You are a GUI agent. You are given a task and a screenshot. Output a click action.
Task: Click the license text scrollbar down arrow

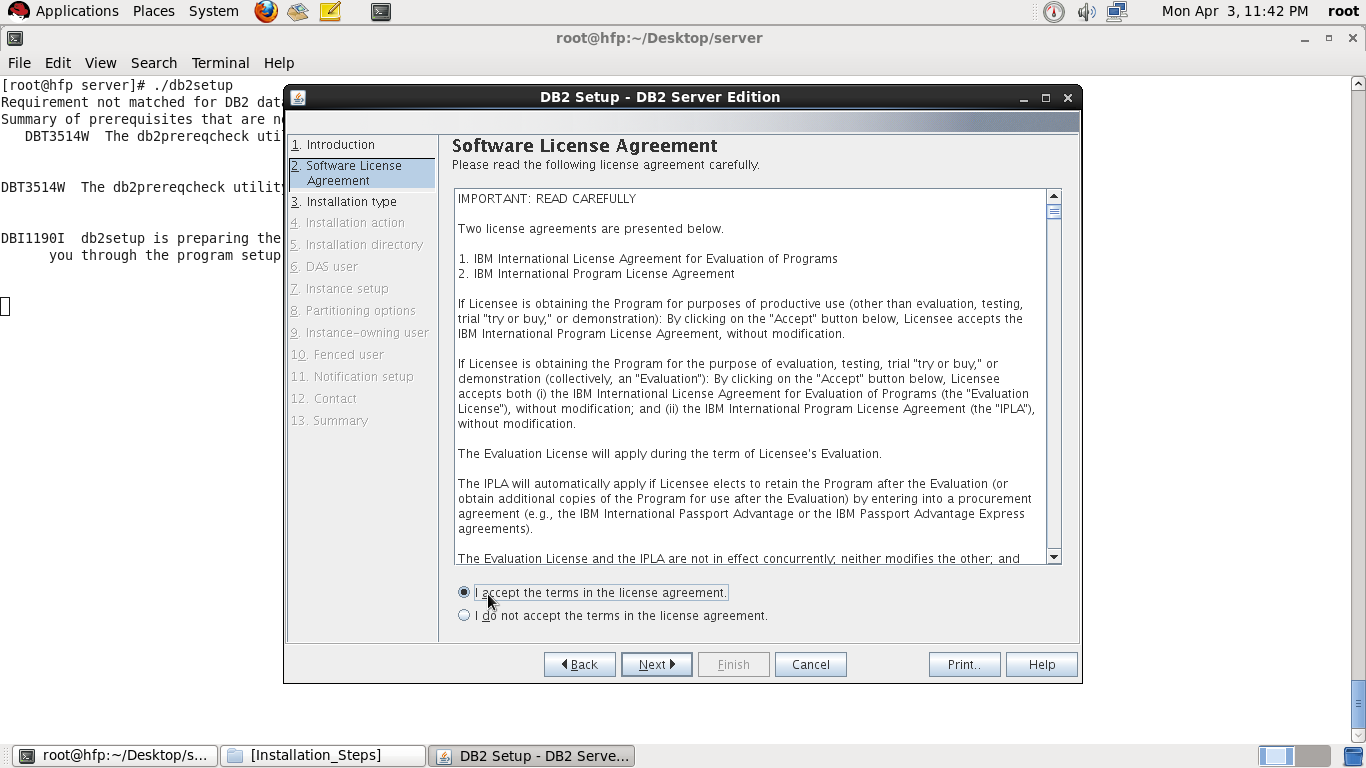click(1054, 557)
